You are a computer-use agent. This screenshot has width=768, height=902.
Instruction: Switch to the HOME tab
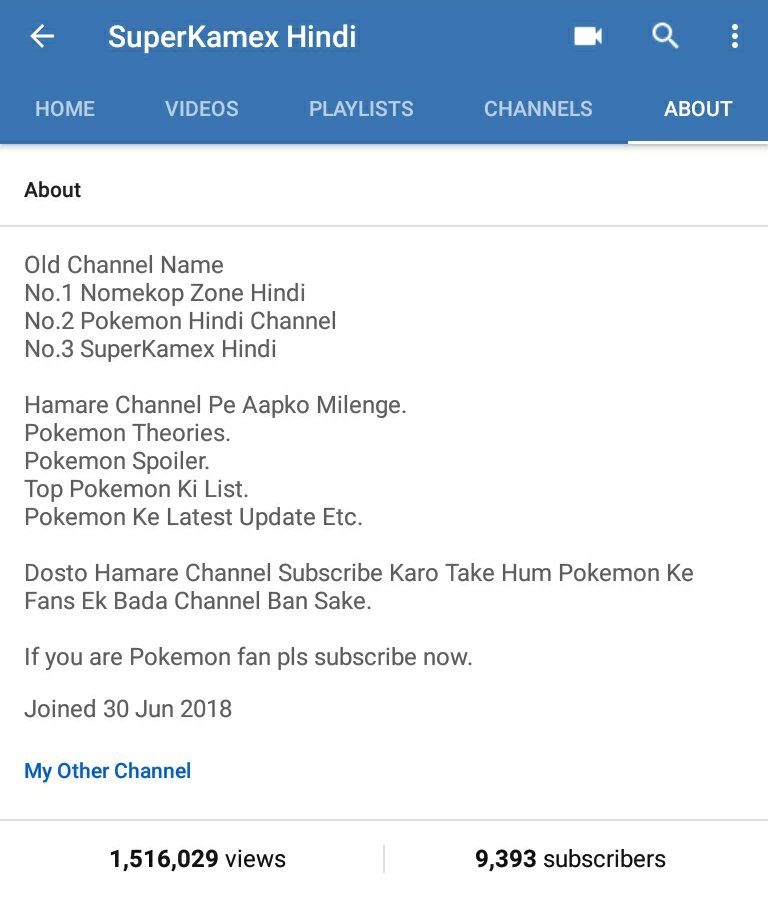click(65, 109)
